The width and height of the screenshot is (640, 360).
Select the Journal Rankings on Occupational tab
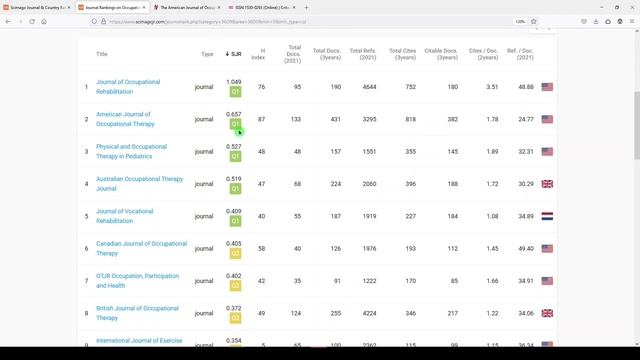112,7
